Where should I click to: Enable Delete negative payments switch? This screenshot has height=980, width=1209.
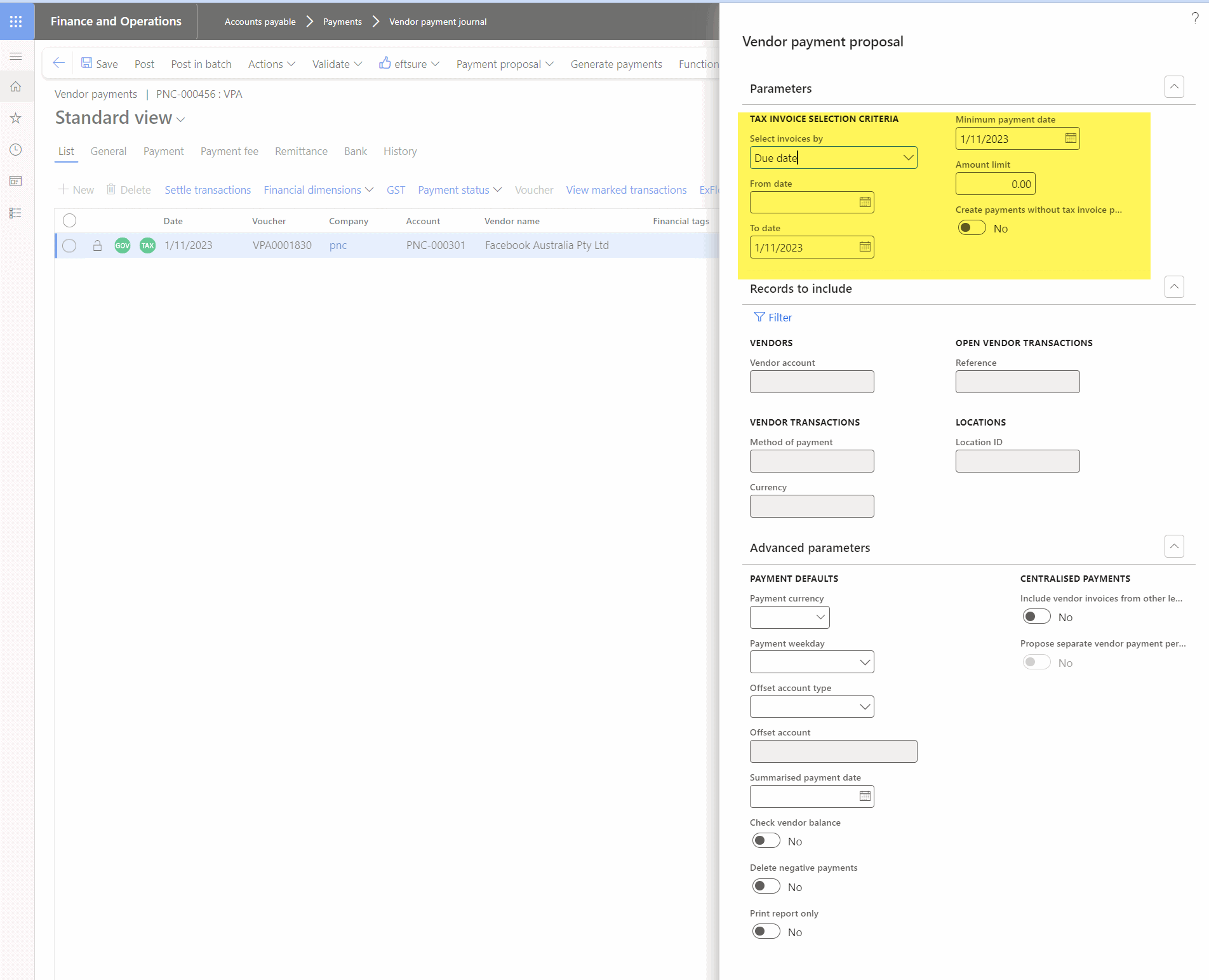click(x=766, y=887)
